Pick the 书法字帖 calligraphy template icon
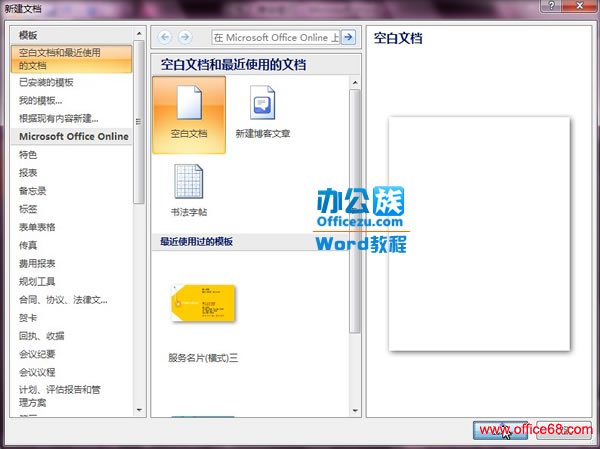Screen dimensions: 600x449 pos(189,190)
